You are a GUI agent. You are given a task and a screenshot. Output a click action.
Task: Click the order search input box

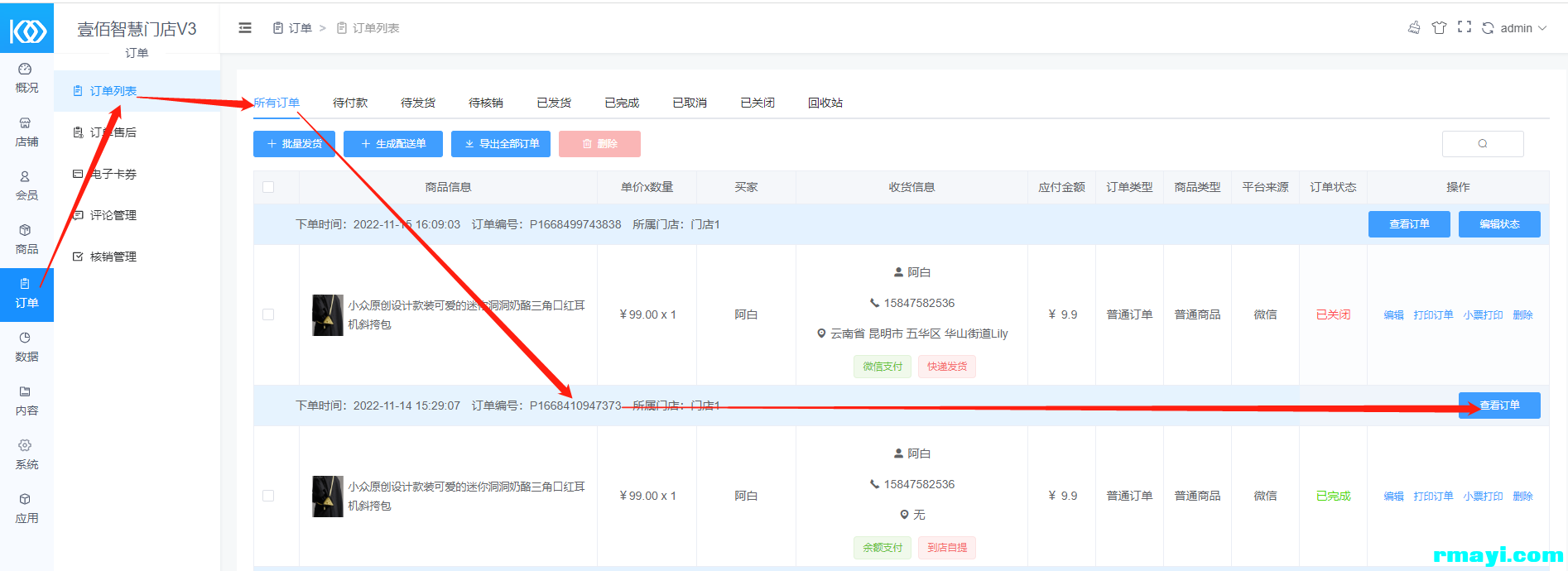coord(1482,144)
